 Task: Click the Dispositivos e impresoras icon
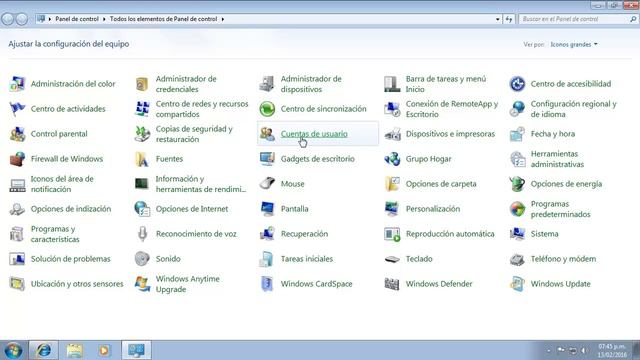click(392, 134)
